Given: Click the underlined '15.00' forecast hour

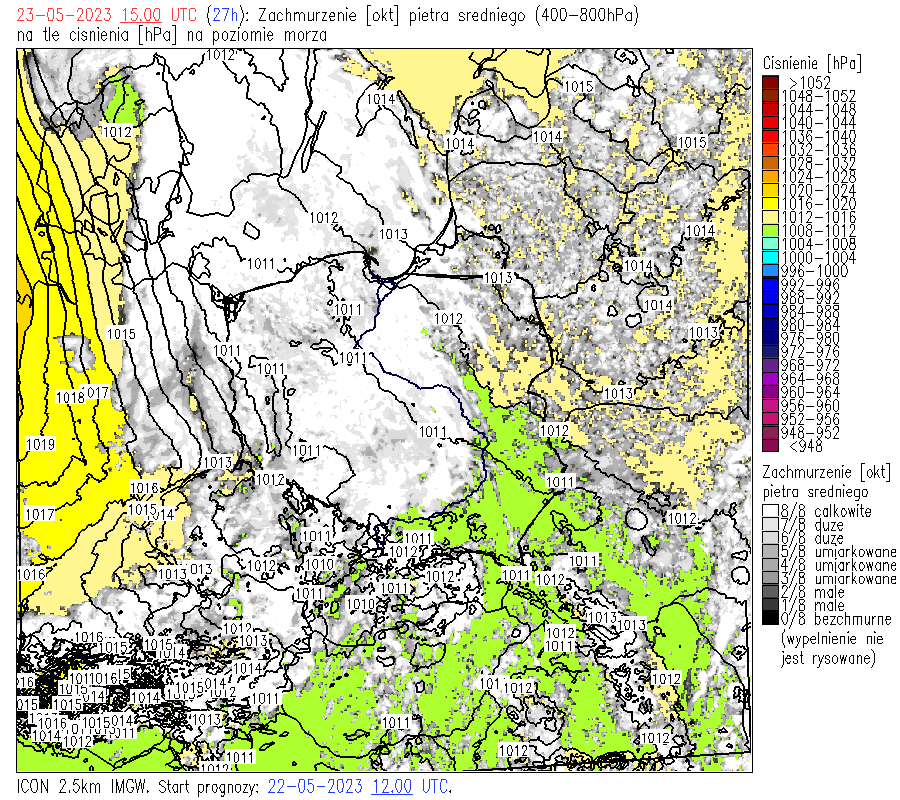Looking at the screenshot, I should click(141, 15).
